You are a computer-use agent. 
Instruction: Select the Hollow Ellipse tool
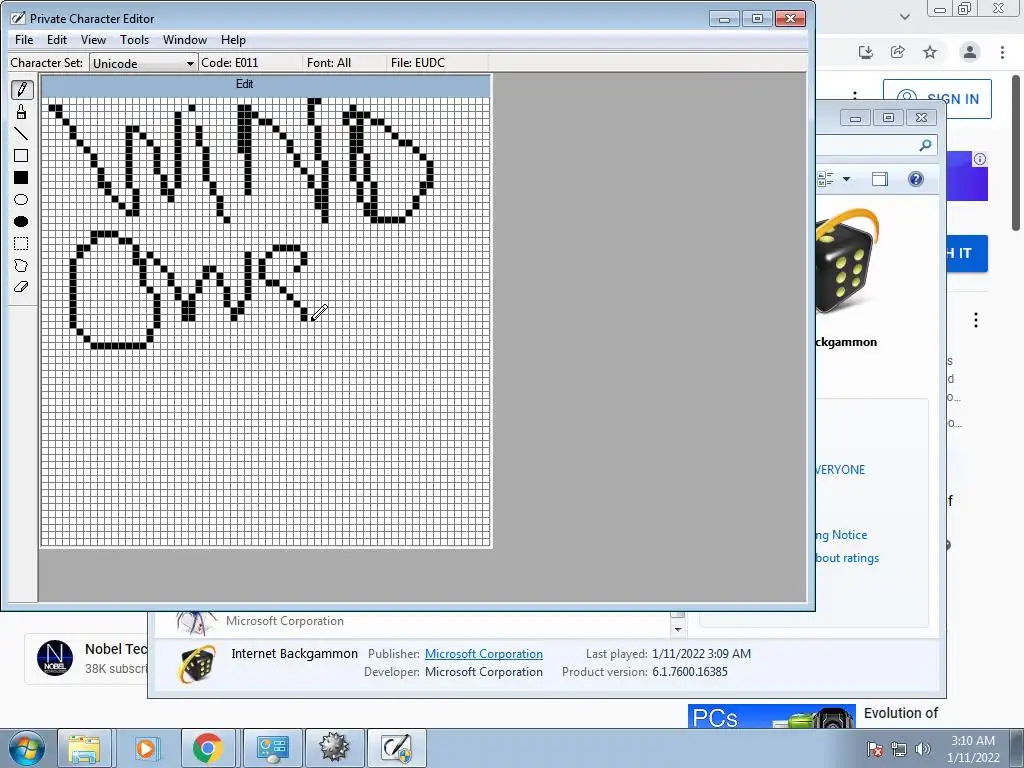(x=21, y=200)
